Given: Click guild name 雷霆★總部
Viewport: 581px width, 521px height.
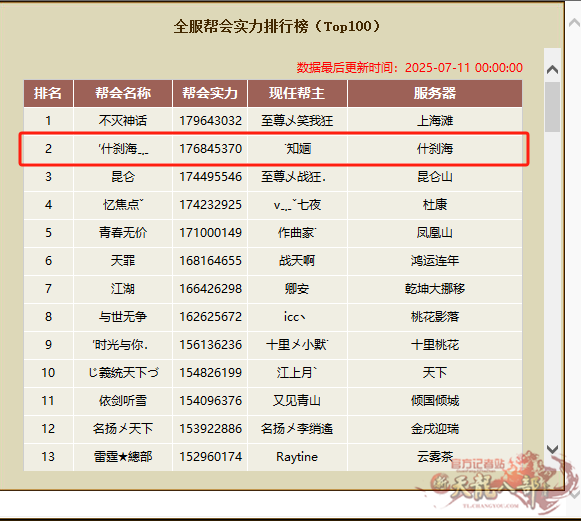Looking at the screenshot, I should pos(123,457).
